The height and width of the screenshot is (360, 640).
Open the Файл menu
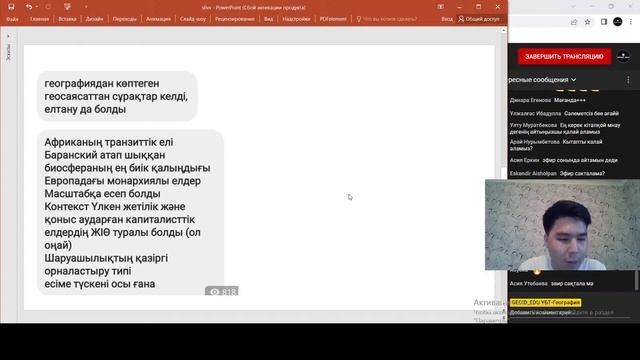12,19
